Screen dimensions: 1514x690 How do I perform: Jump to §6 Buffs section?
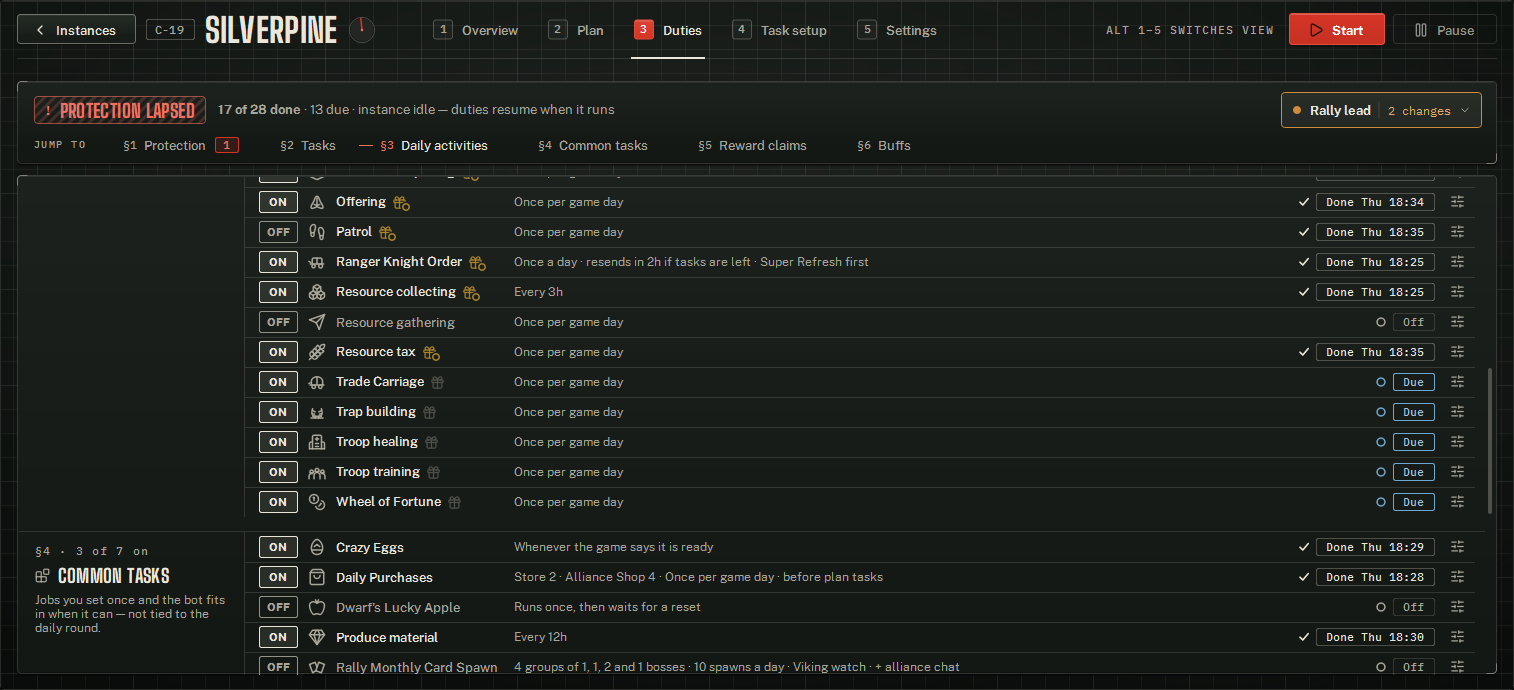(884, 146)
